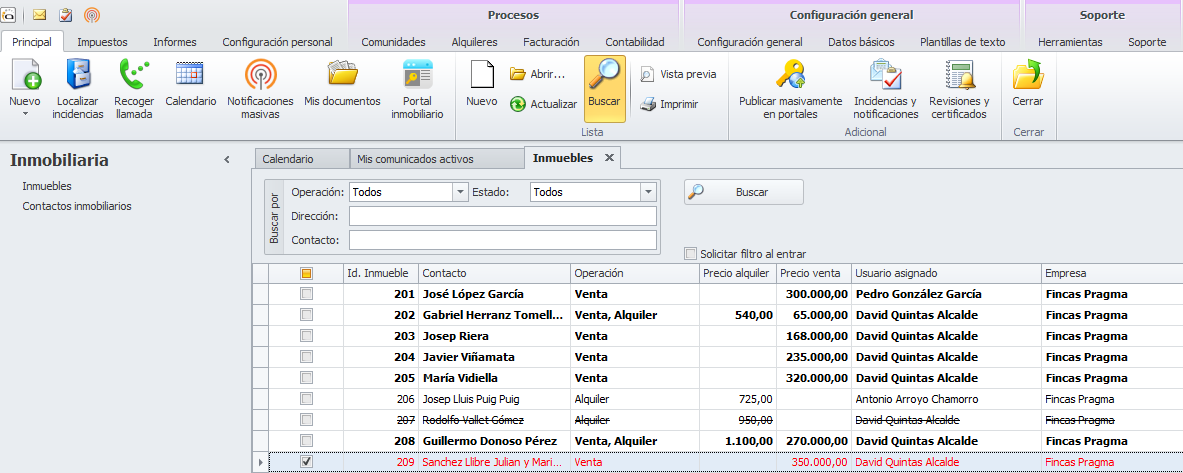Uncheck the box for Sanchez Llibre row
This screenshot has width=1183, height=473.
[x=306, y=462]
